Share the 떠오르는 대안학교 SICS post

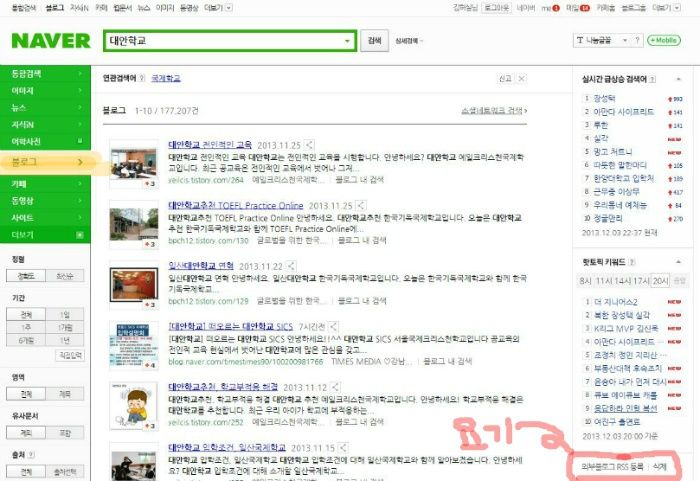click(x=333, y=326)
